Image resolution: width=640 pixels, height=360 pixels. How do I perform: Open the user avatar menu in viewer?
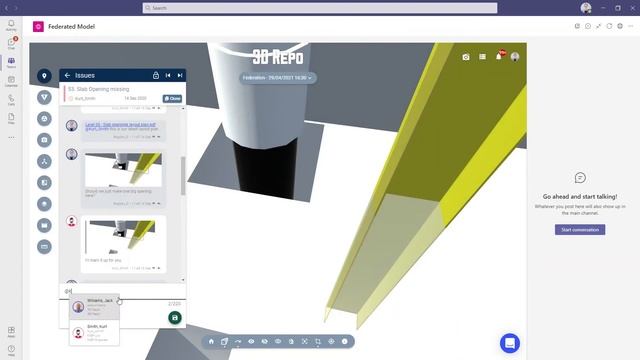(515, 57)
